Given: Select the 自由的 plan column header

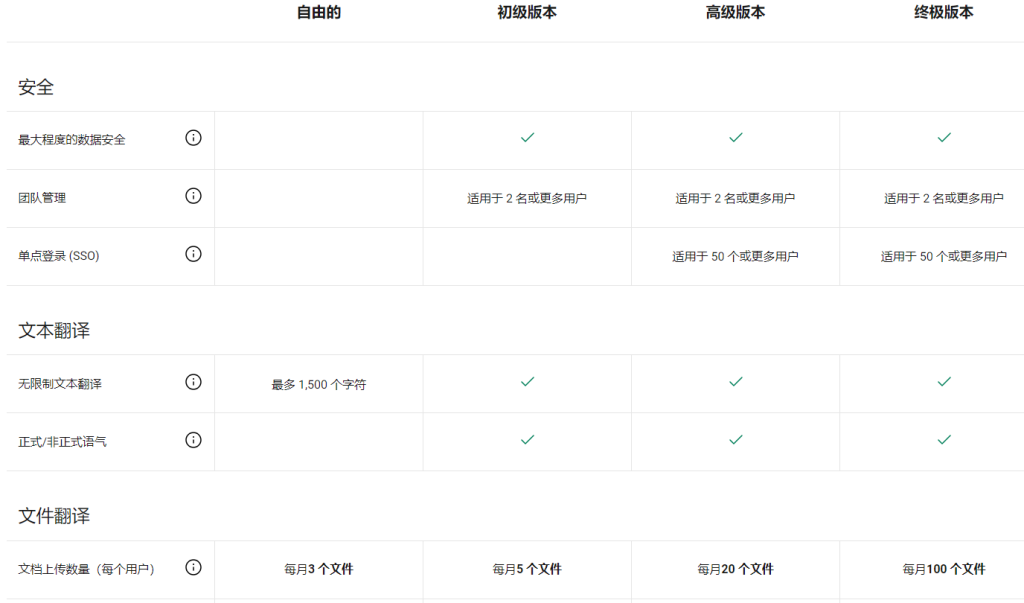Looking at the screenshot, I should (319, 13).
